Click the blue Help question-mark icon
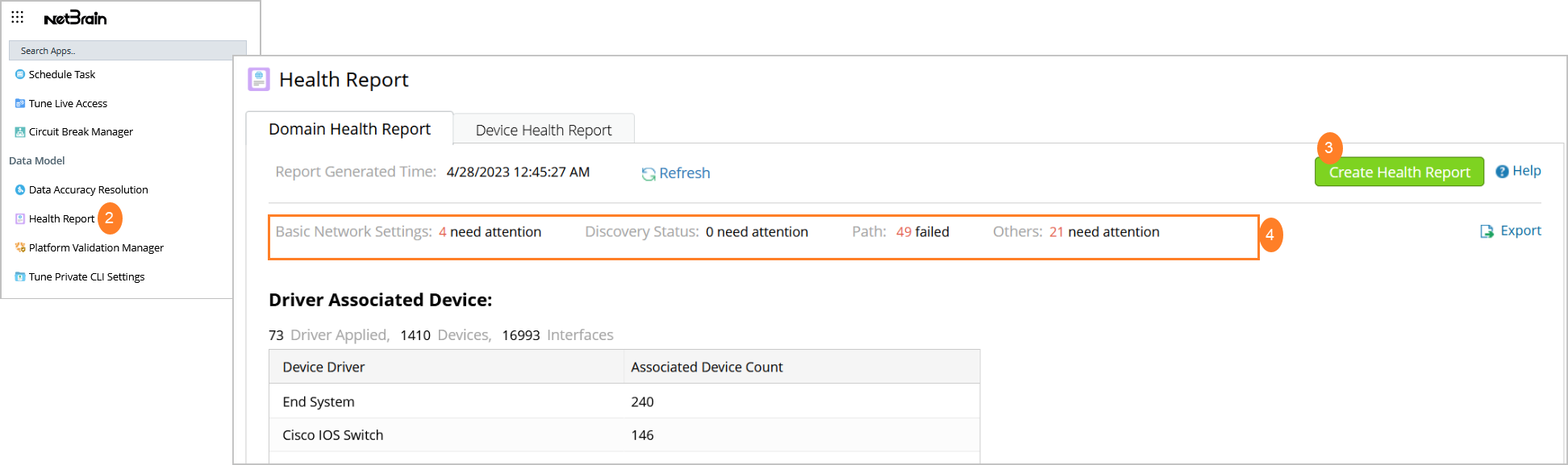This screenshot has width=1568, height=465. pos(1502,172)
